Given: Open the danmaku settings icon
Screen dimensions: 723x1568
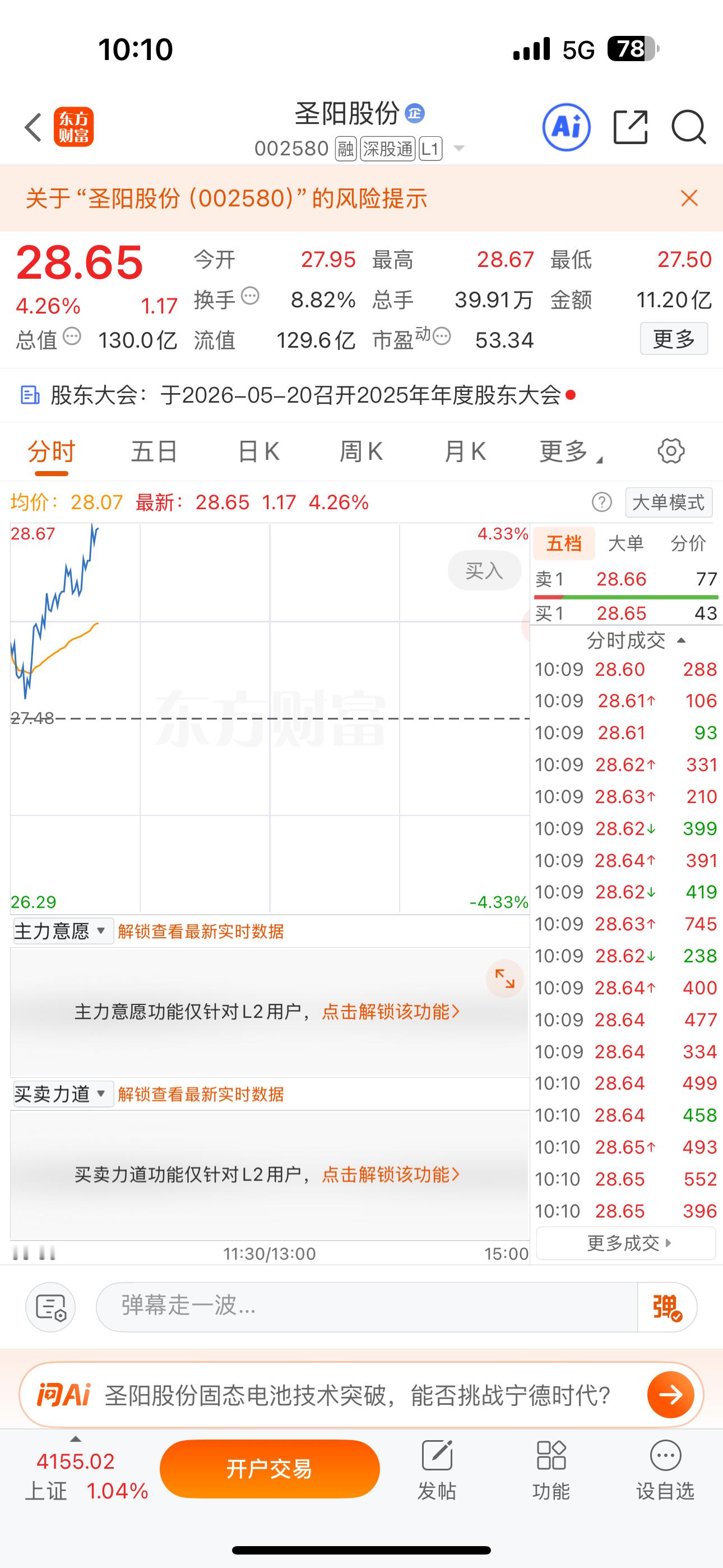Looking at the screenshot, I should coord(50,1307).
